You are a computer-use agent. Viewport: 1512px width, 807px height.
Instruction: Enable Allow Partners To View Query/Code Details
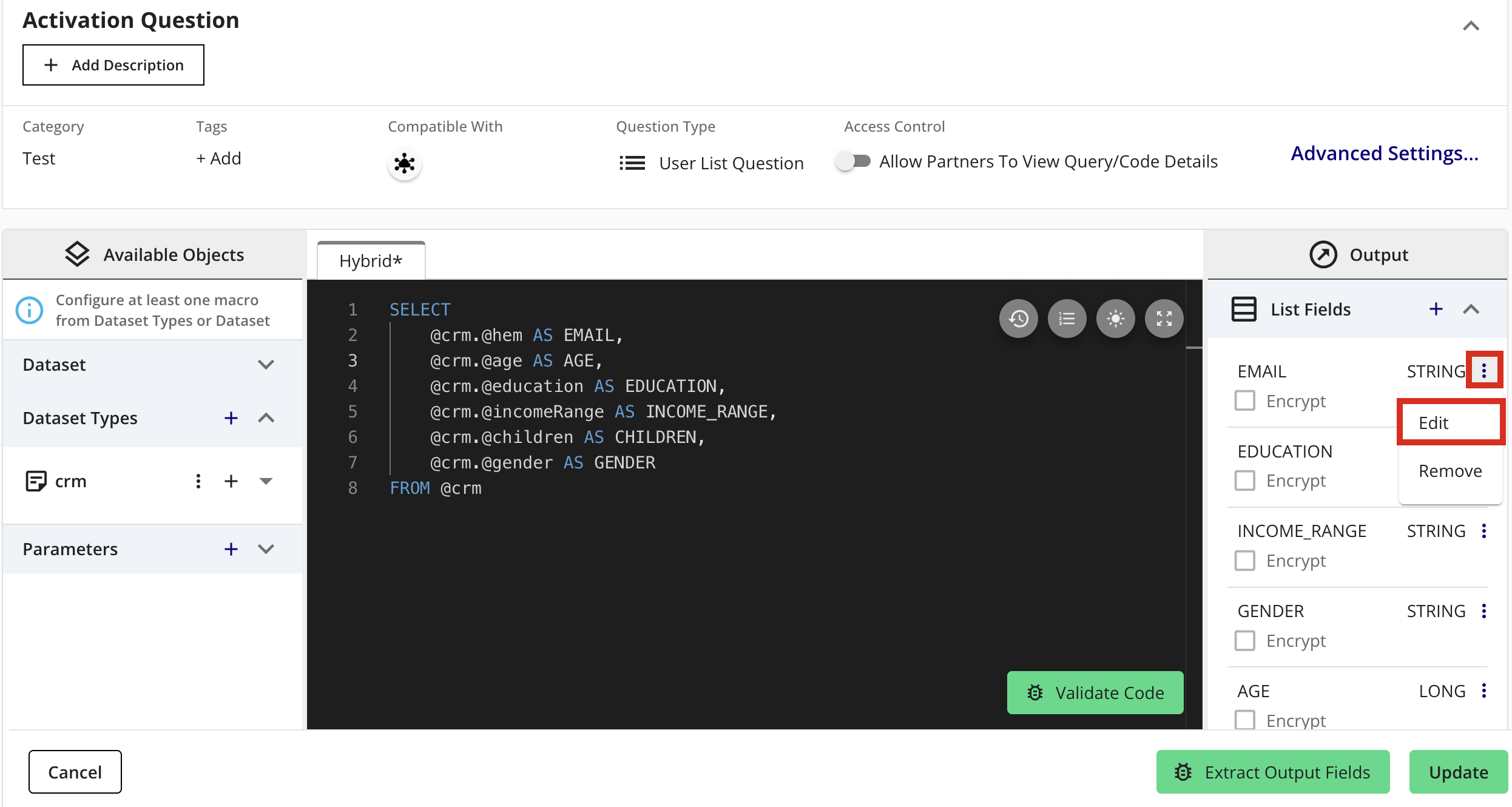click(x=853, y=161)
